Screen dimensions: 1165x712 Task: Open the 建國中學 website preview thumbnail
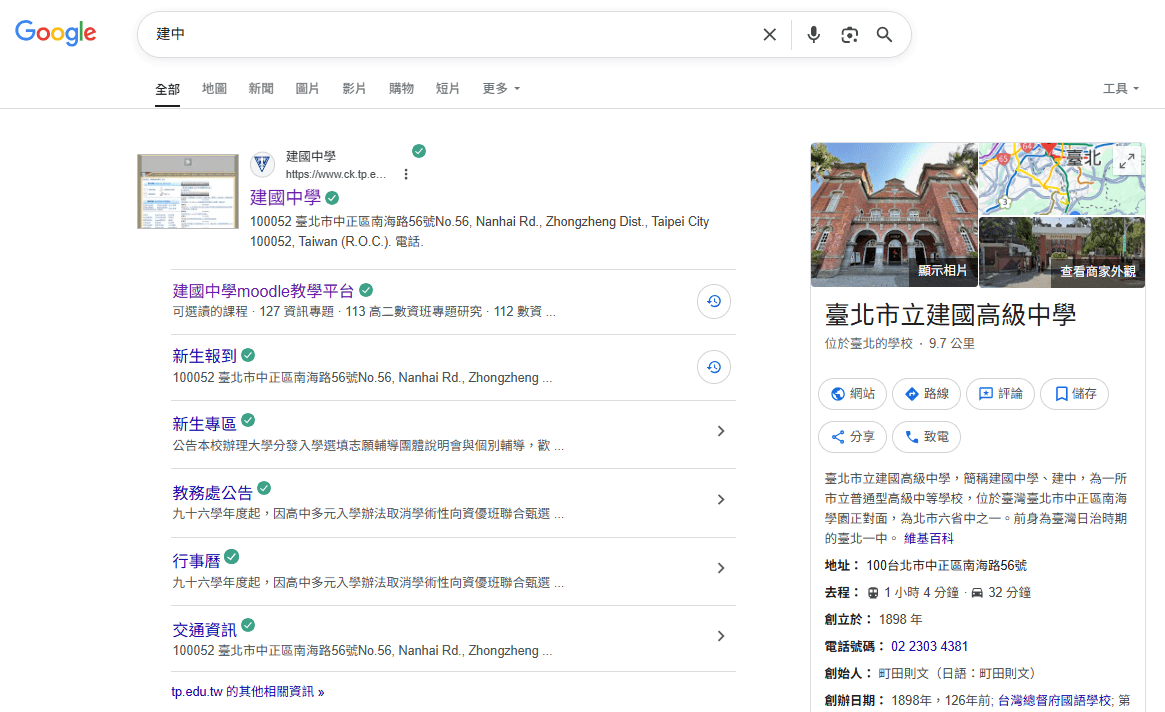pos(188,191)
